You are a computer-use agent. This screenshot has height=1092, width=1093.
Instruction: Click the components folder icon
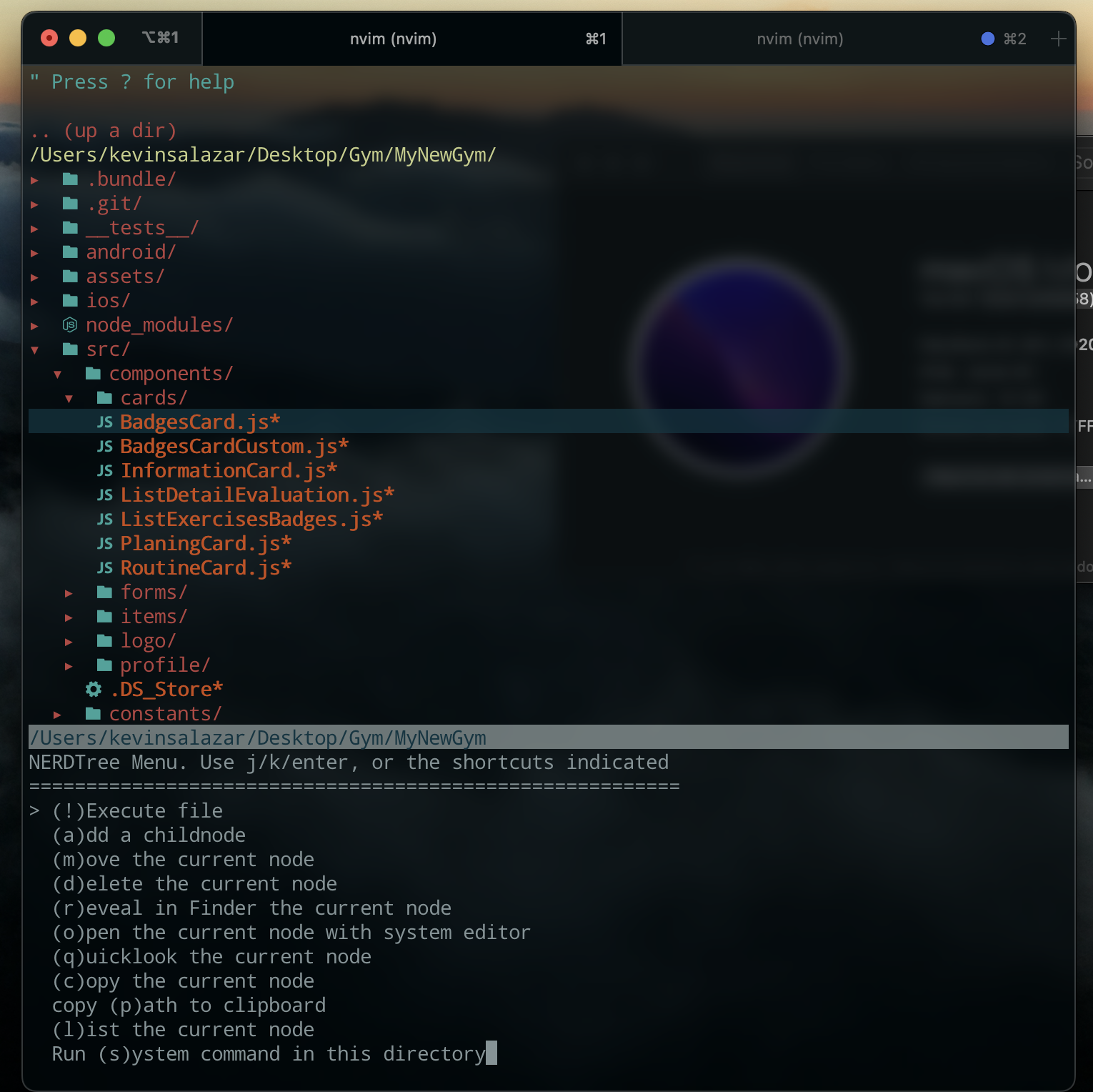[x=93, y=374]
